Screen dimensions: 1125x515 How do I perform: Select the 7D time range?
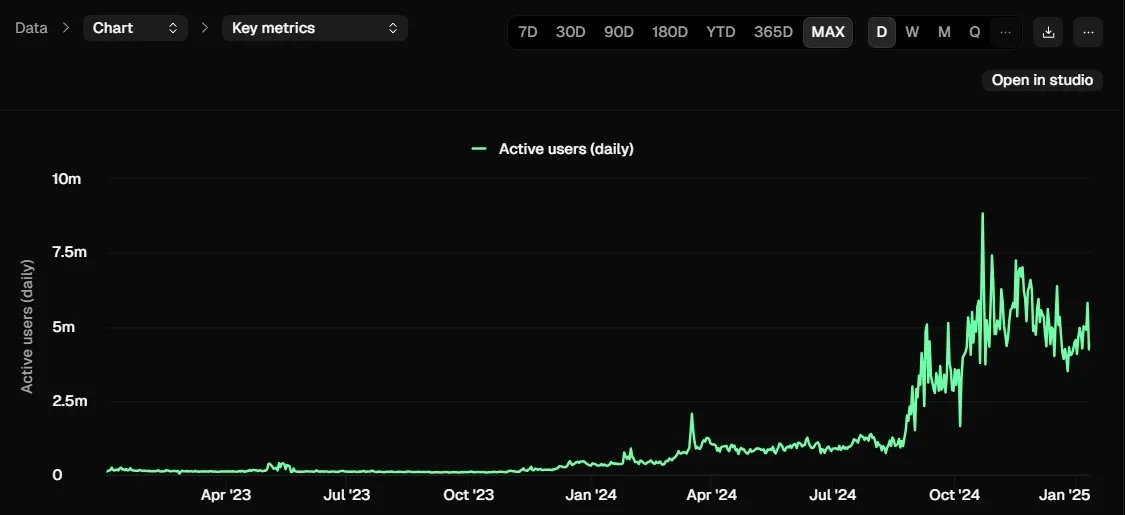(528, 32)
